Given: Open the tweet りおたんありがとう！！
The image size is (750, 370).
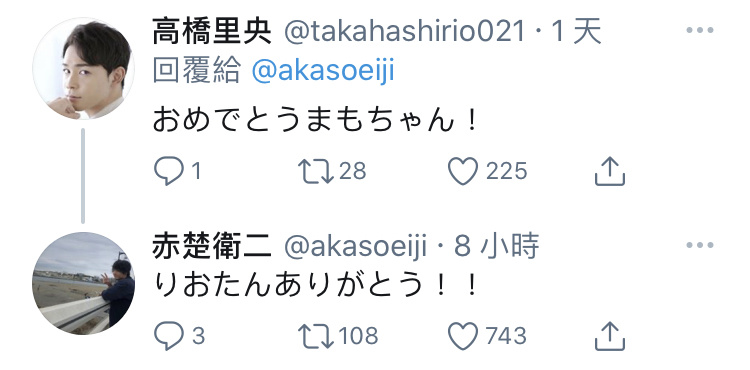Looking at the screenshot, I should click(x=315, y=286).
